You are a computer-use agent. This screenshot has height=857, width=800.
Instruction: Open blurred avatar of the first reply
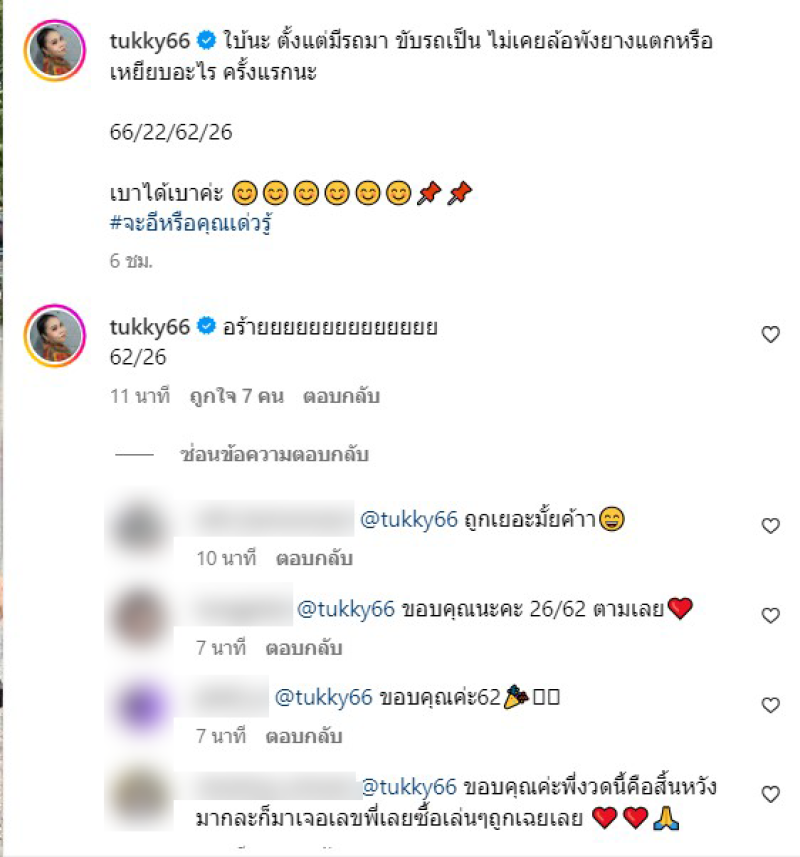[139, 527]
